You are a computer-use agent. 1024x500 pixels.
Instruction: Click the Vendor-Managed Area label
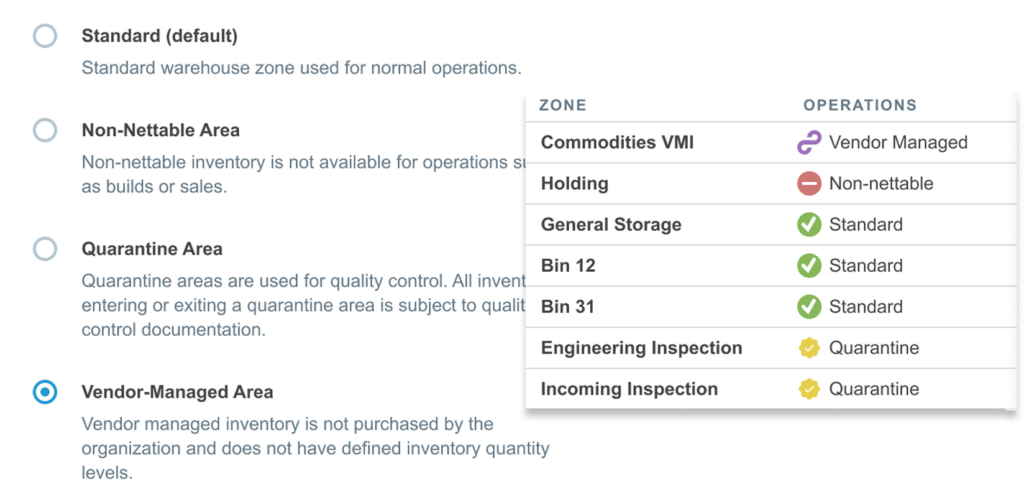tap(177, 392)
